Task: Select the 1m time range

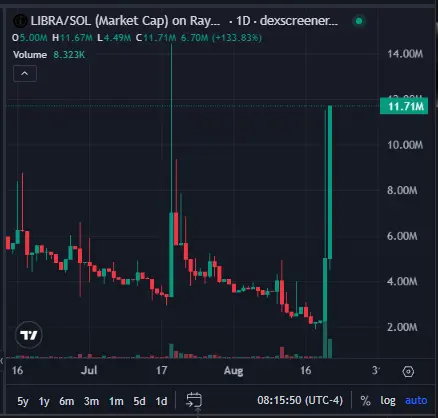Action: (x=116, y=401)
